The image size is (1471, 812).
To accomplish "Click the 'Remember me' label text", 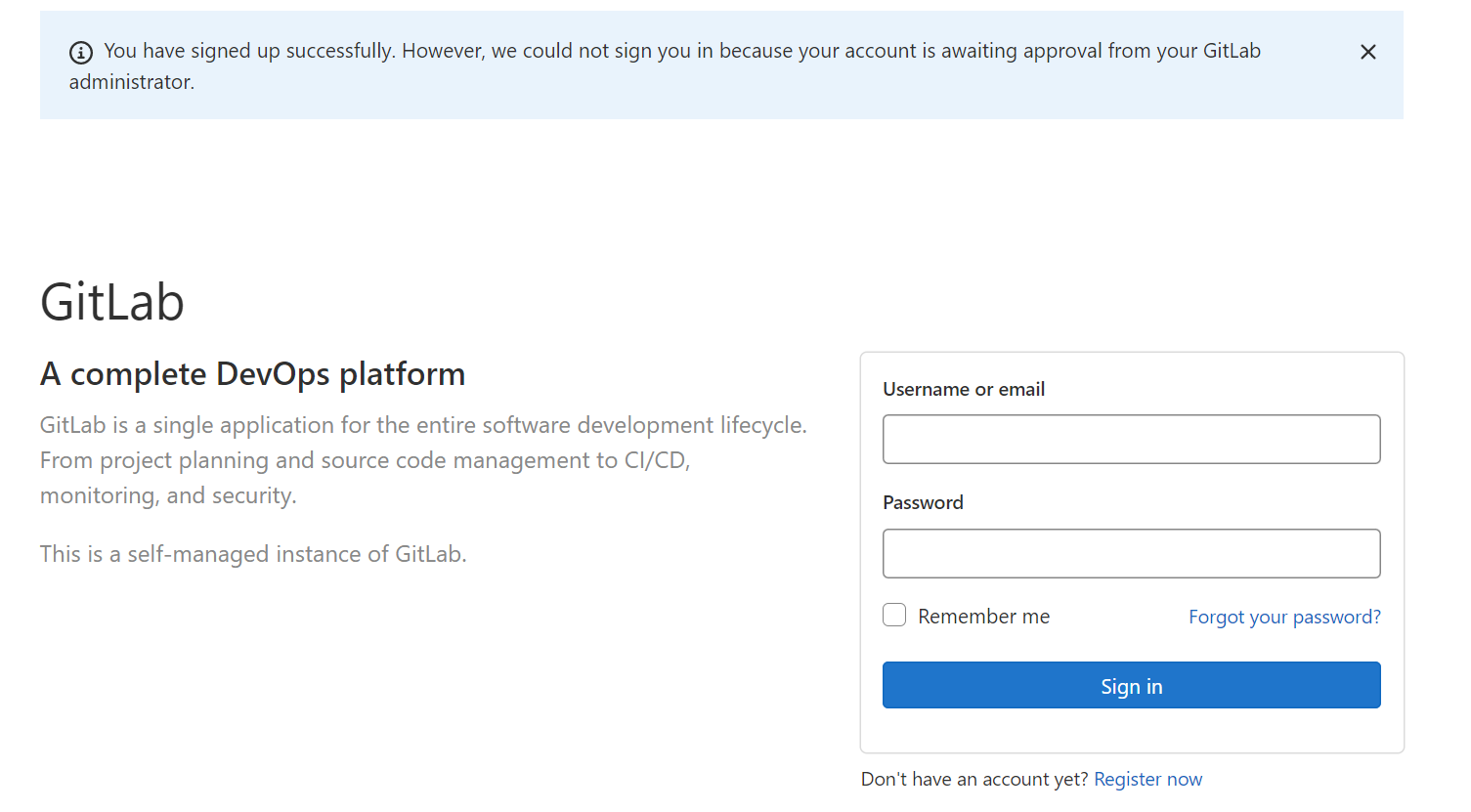I will 983,617.
